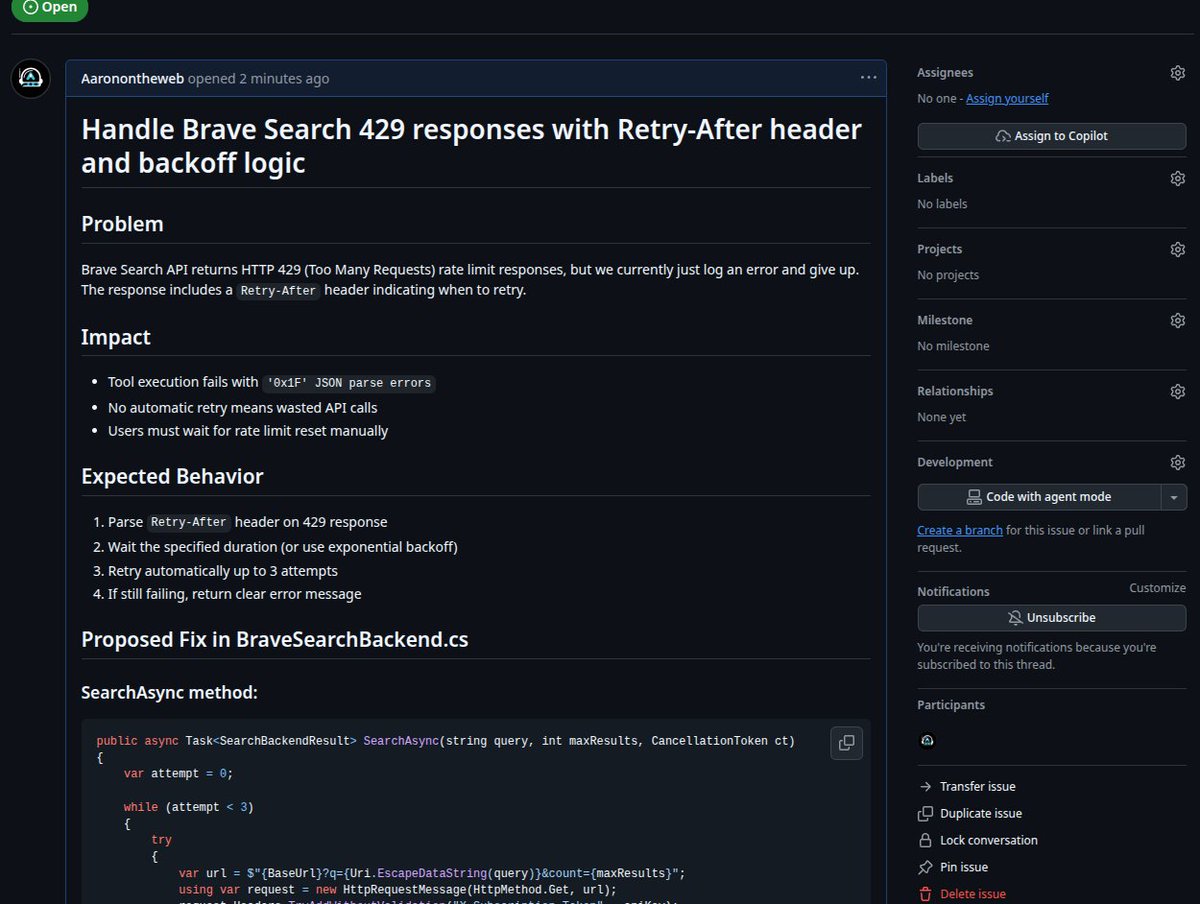Viewport: 1200px width, 904px height.
Task: Click 'No projects' text
Action: (x=948, y=275)
